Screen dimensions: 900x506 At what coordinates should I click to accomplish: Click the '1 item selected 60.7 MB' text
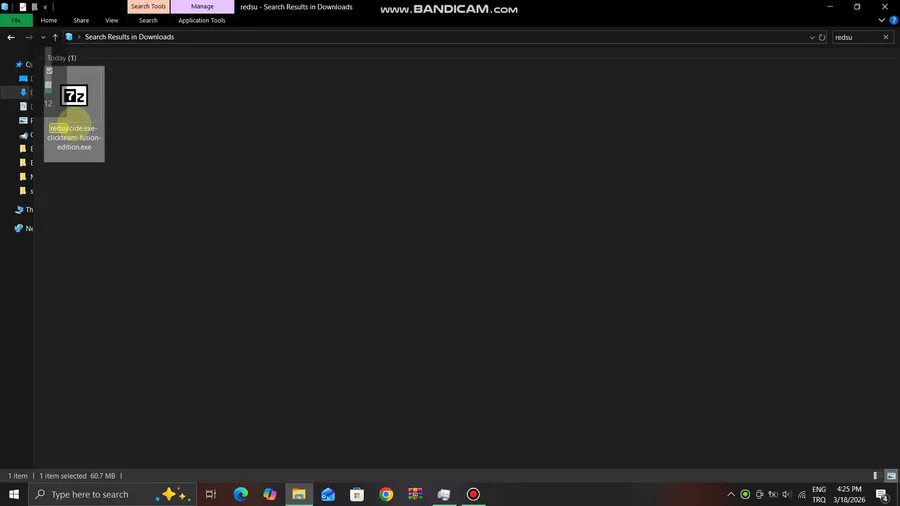click(77, 476)
